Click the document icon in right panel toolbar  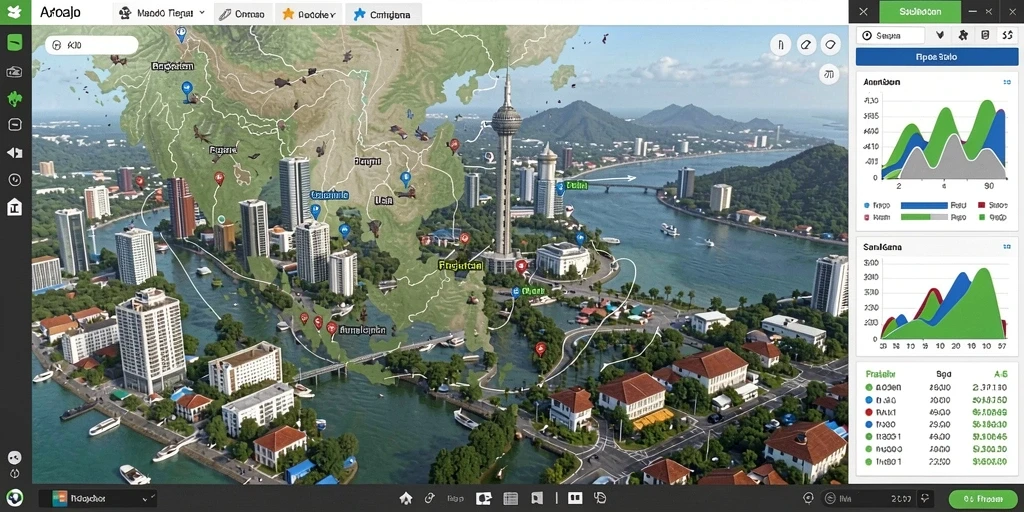point(985,36)
